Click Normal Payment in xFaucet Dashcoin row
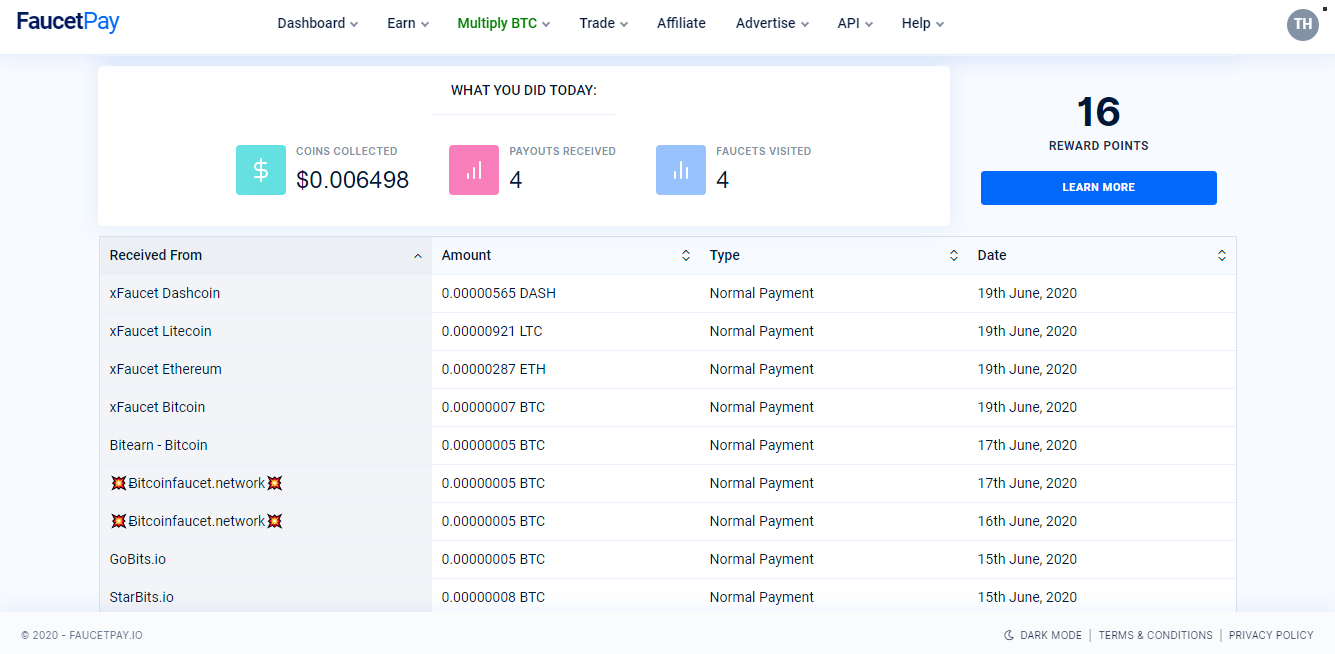The width and height of the screenshot is (1335, 654). pos(762,294)
